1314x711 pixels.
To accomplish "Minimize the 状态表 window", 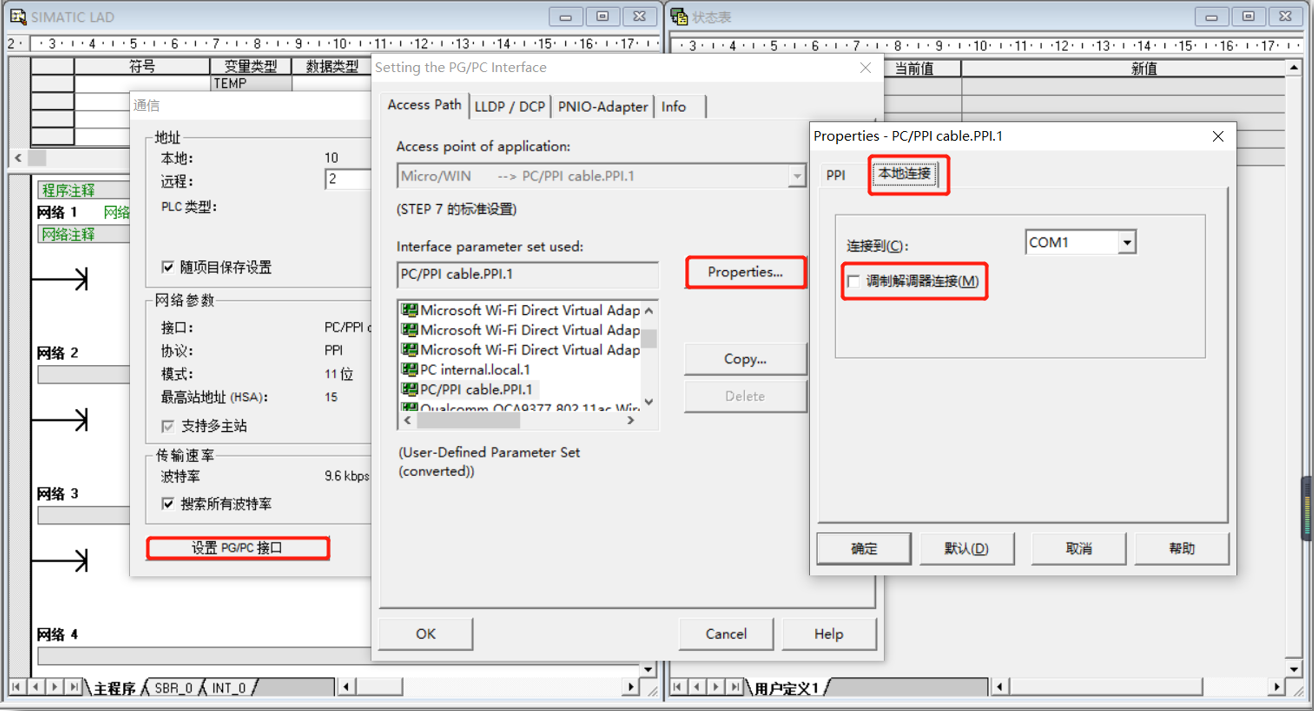I will point(1211,17).
